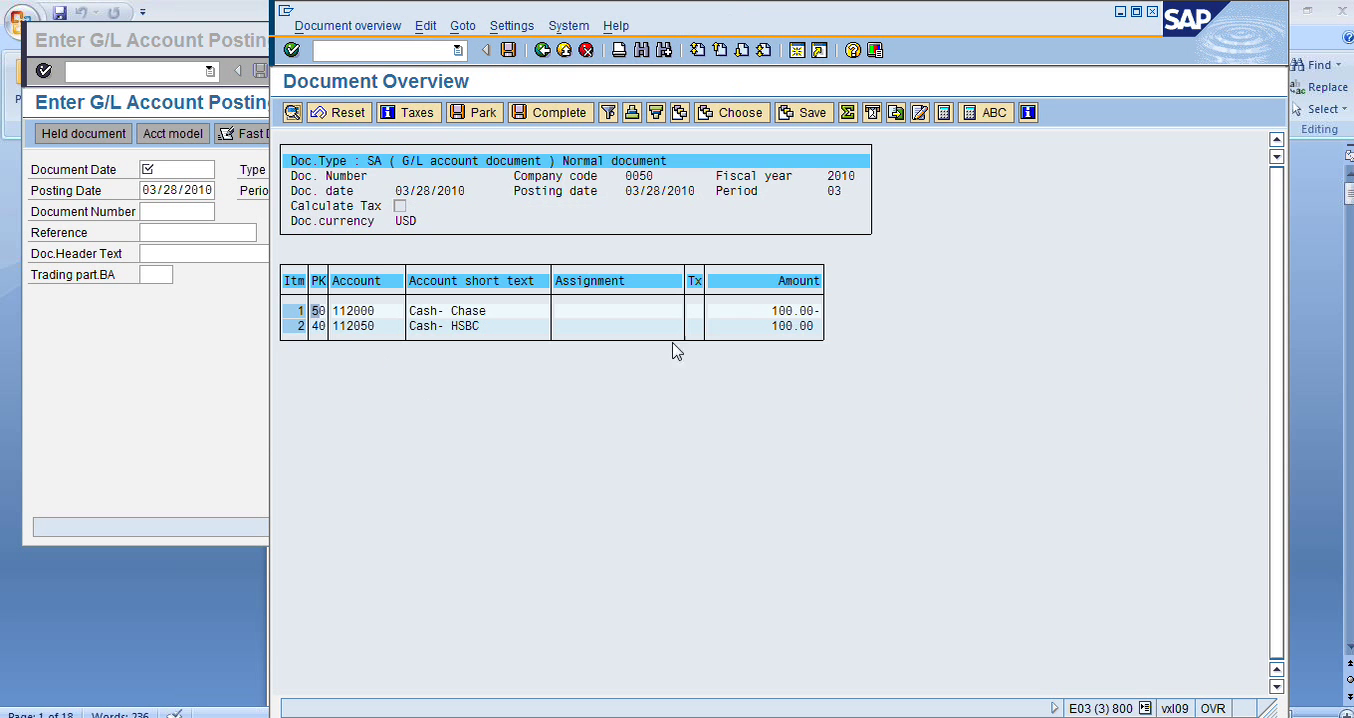Click the vertical scrollbar up arrow
The height and width of the screenshot is (718, 1354).
[1276, 140]
